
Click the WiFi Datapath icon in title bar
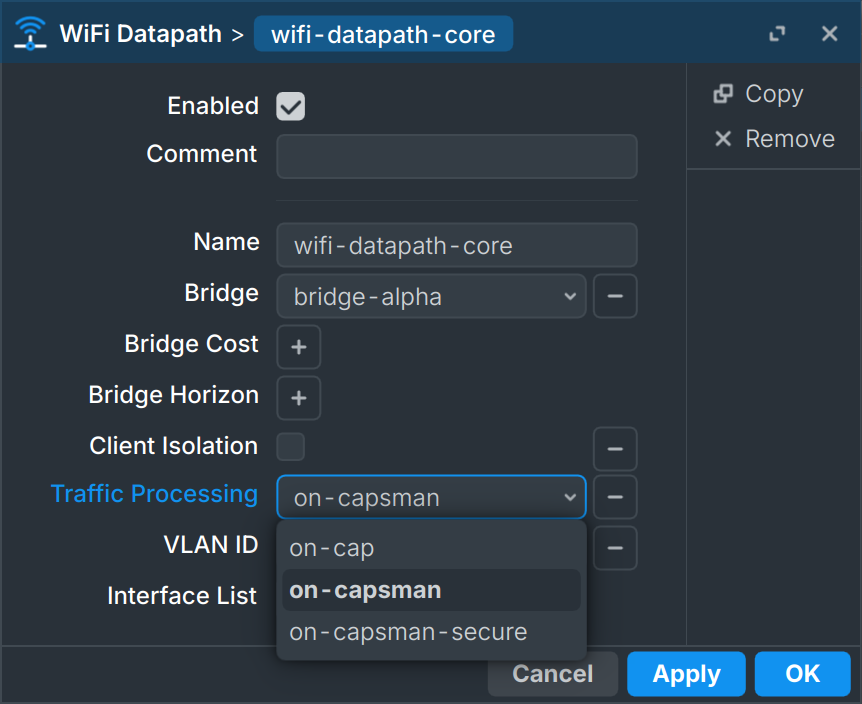(31, 33)
